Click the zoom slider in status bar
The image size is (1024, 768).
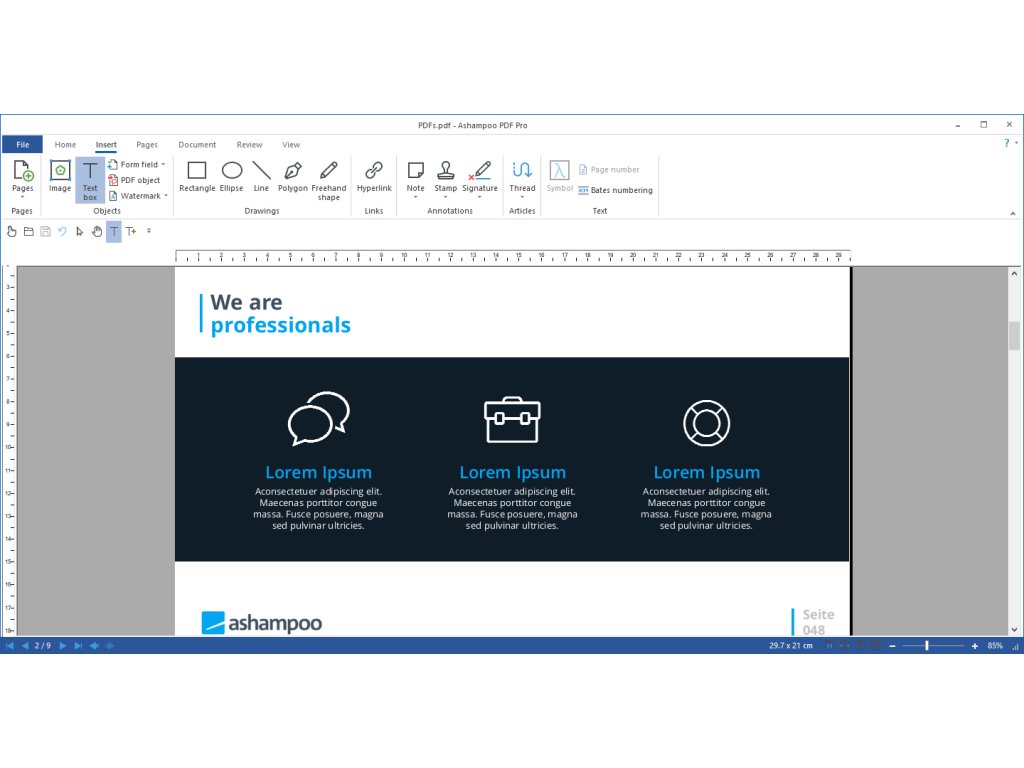tap(927, 646)
